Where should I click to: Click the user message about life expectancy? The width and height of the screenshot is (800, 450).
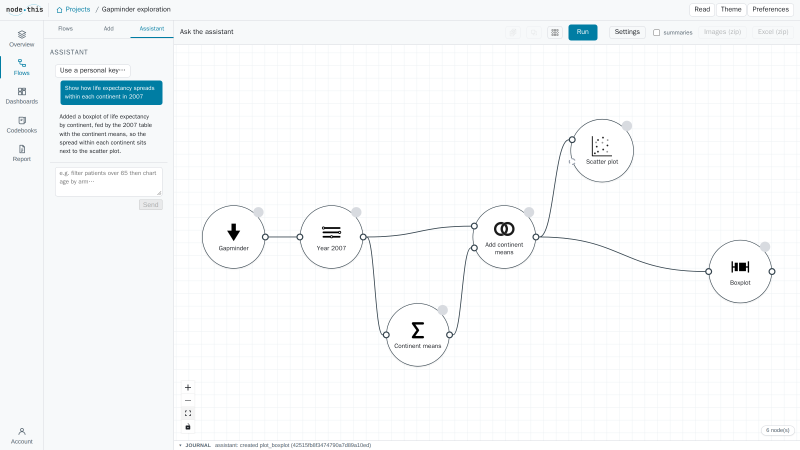coord(111,92)
